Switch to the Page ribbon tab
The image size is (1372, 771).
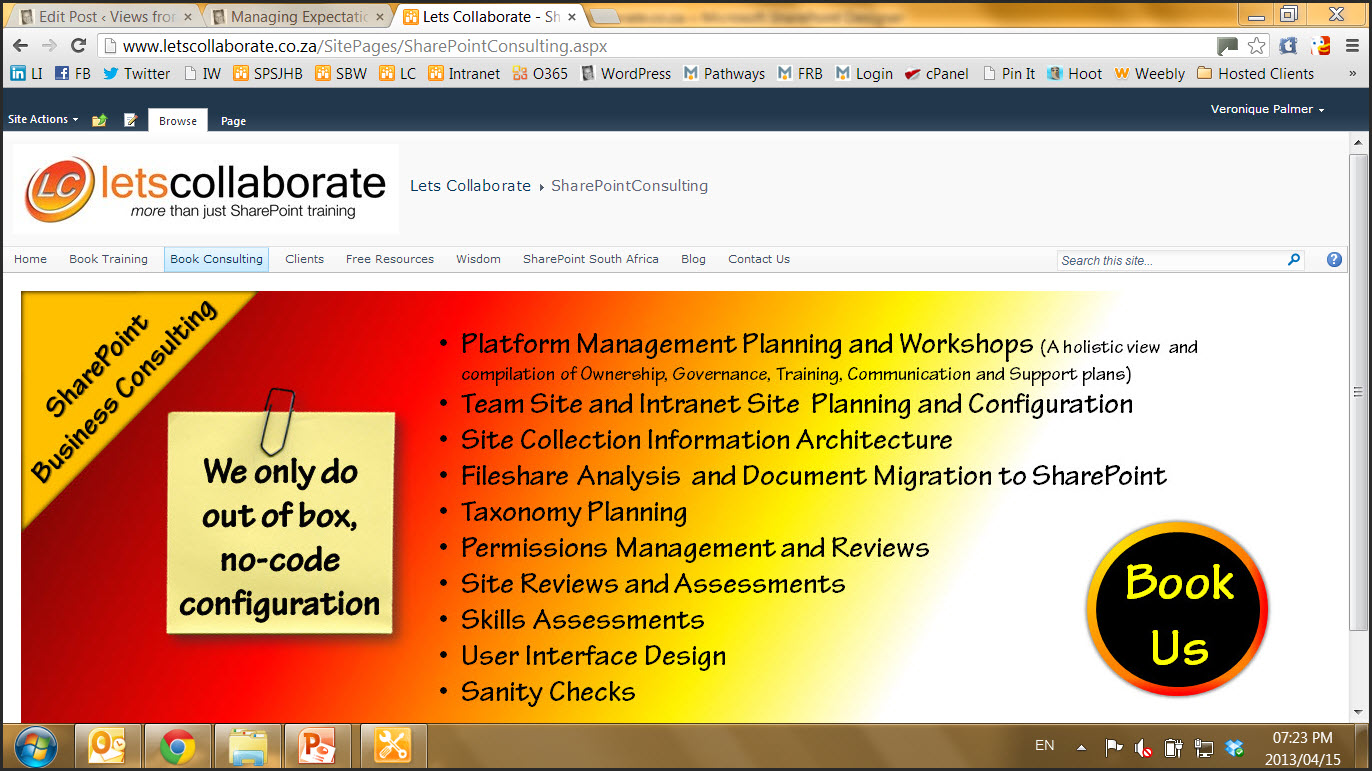click(233, 121)
